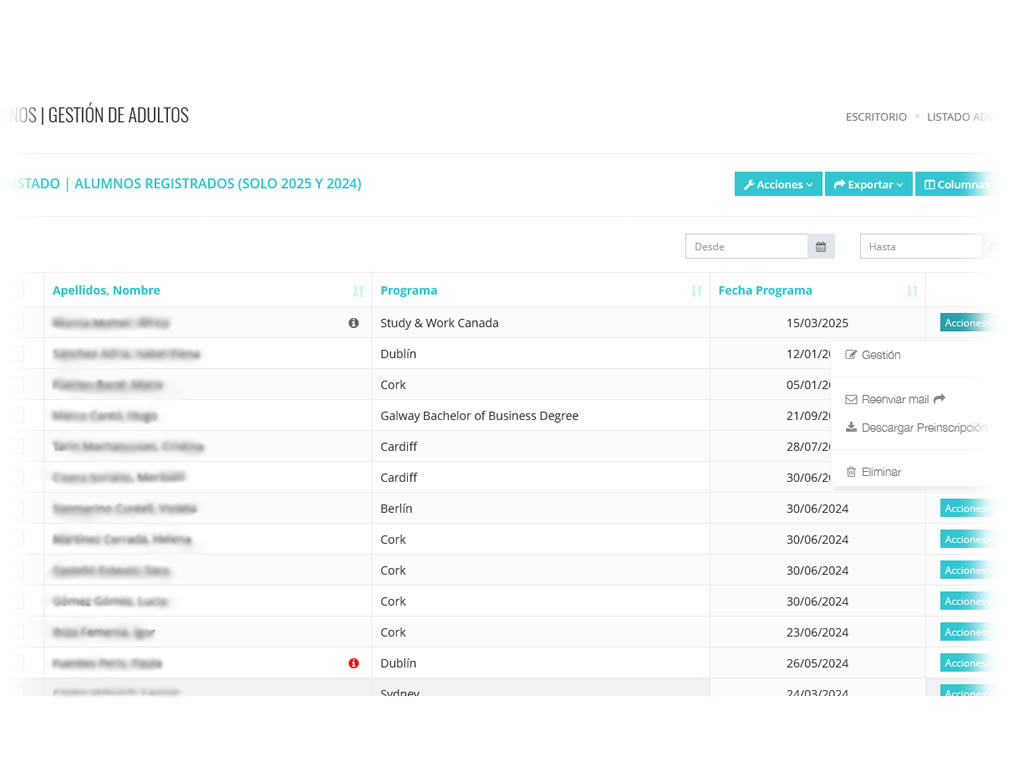Click the red info icon beside Dublín 26/05/2024
Viewport: 1024px width, 768px height.
(x=353, y=663)
